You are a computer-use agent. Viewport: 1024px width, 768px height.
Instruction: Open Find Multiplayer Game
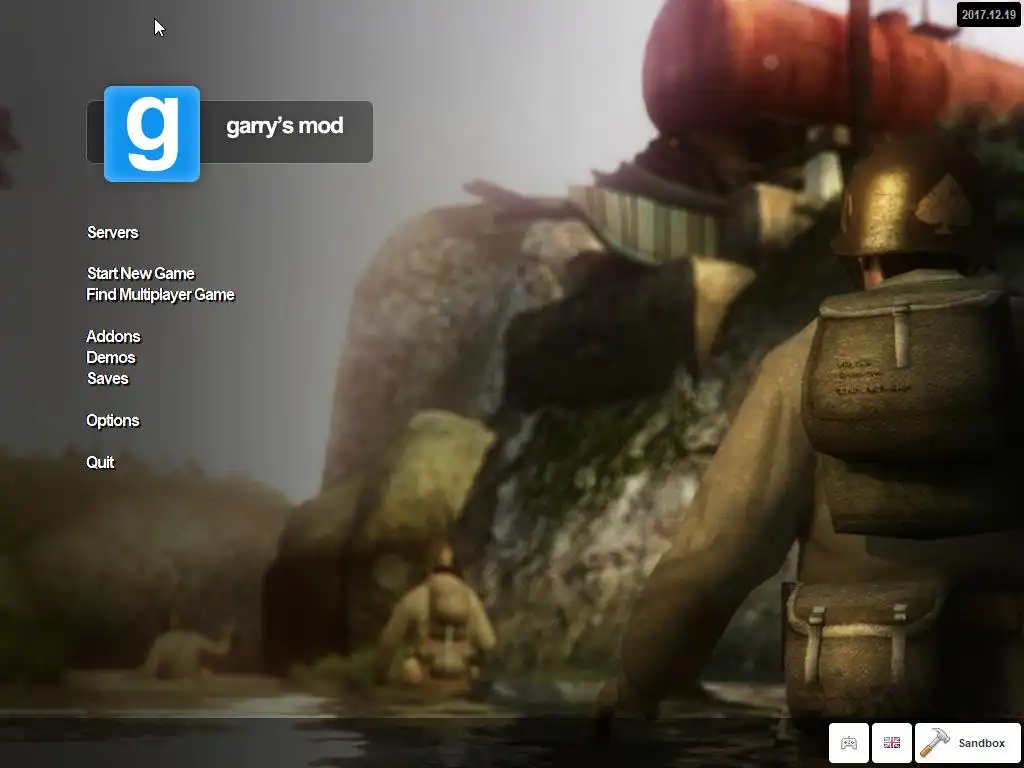(x=160, y=295)
